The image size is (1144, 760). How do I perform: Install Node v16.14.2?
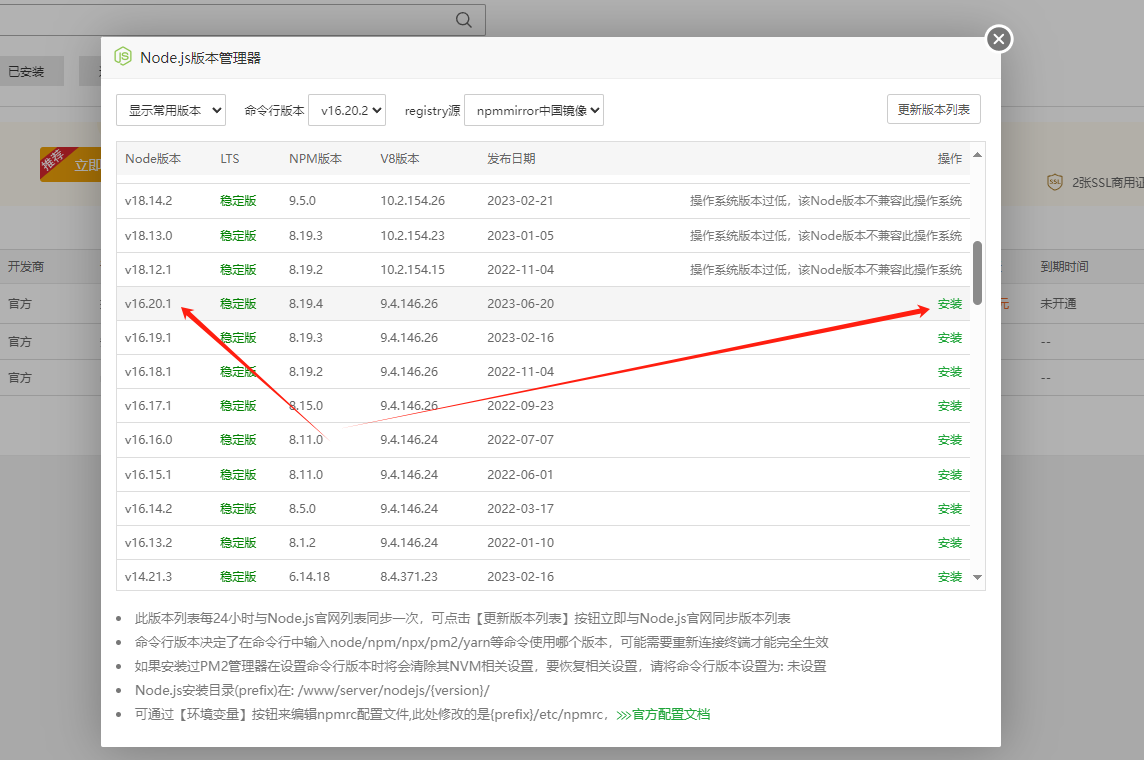coord(949,509)
